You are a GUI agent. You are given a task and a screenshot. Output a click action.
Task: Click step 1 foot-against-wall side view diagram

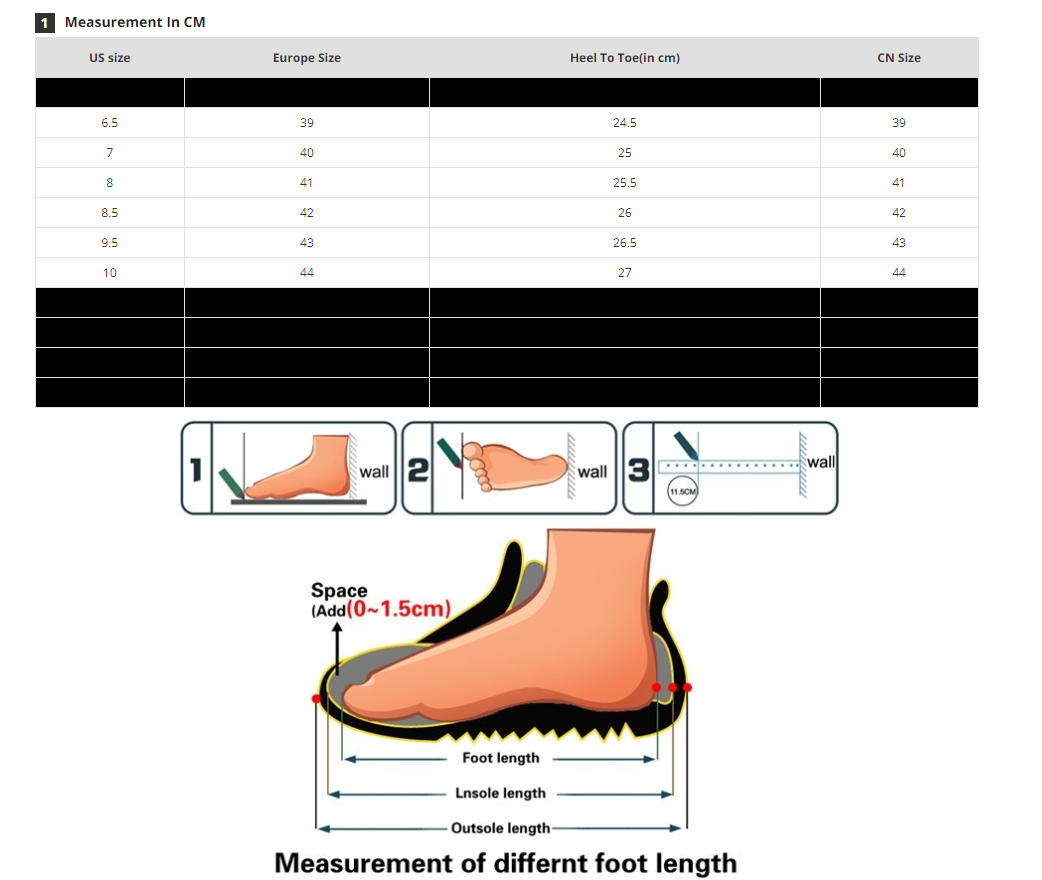[289, 468]
